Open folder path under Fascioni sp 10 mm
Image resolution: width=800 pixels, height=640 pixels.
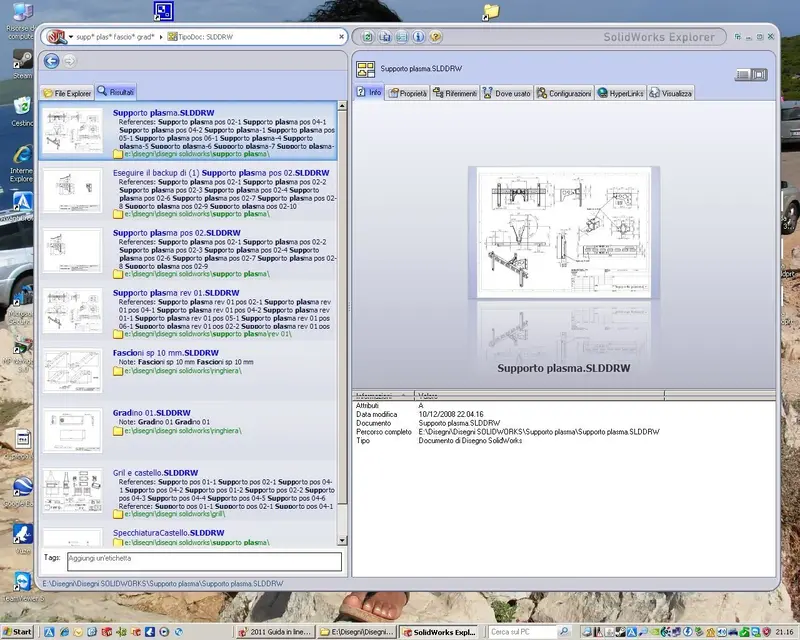point(183,371)
